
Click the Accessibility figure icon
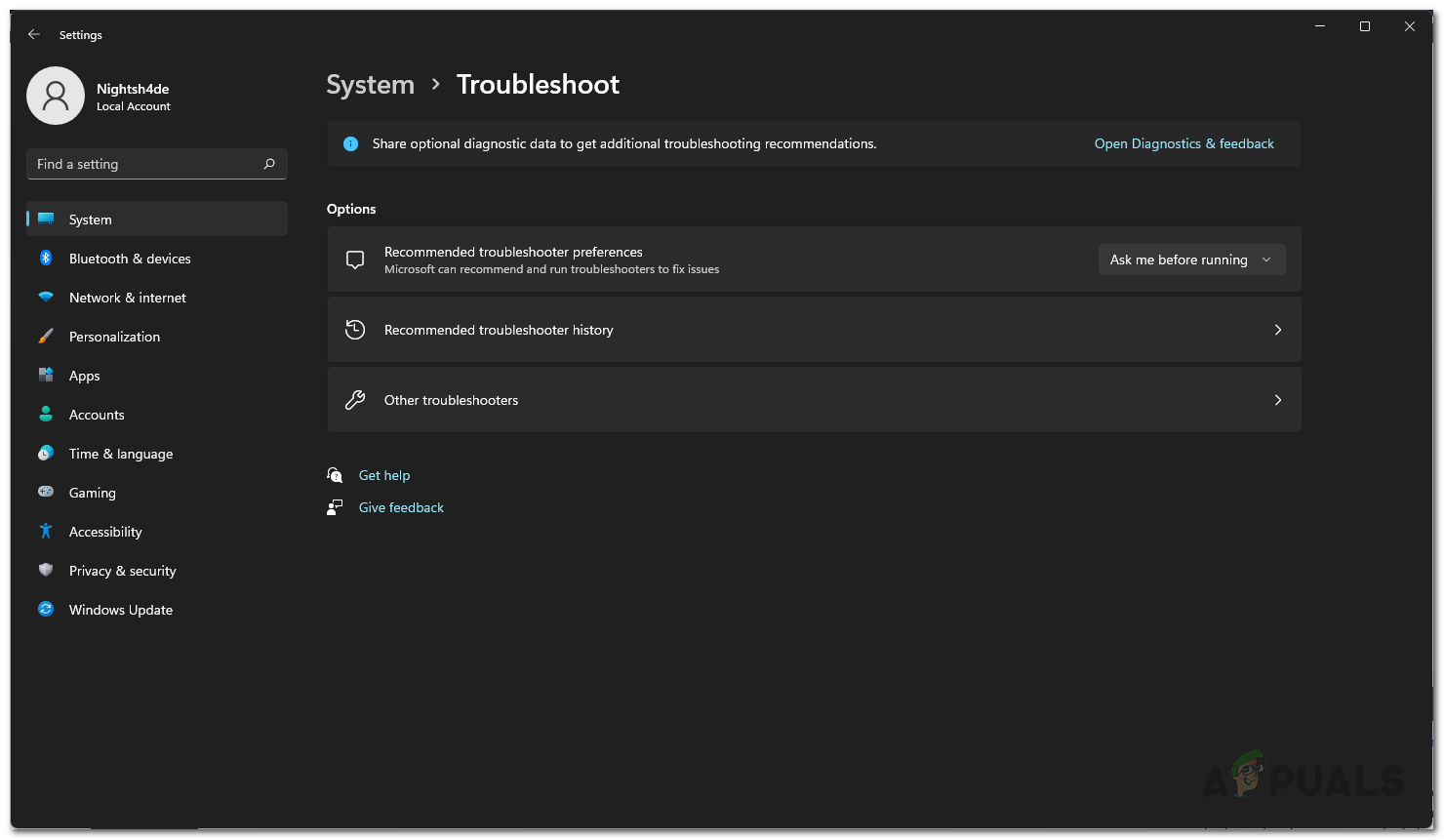[x=46, y=532]
